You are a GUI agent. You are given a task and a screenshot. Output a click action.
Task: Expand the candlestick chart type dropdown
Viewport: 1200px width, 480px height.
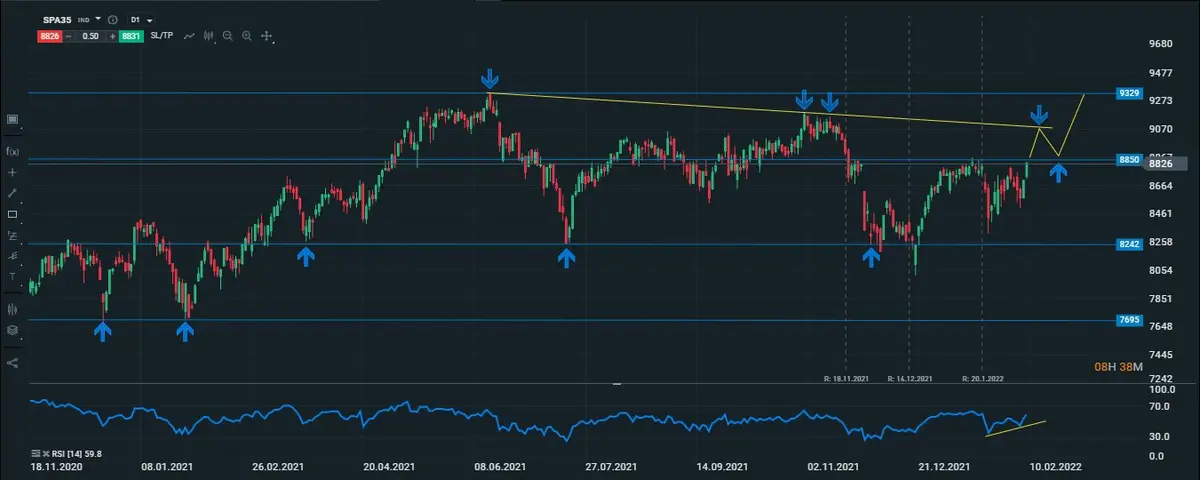[208, 36]
